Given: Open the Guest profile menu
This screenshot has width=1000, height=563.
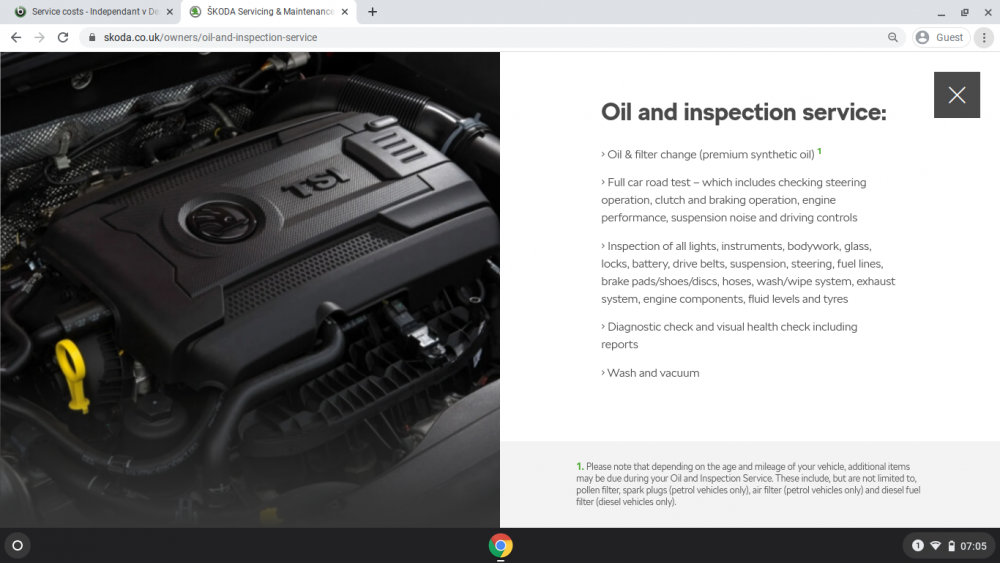Looking at the screenshot, I should [941, 38].
